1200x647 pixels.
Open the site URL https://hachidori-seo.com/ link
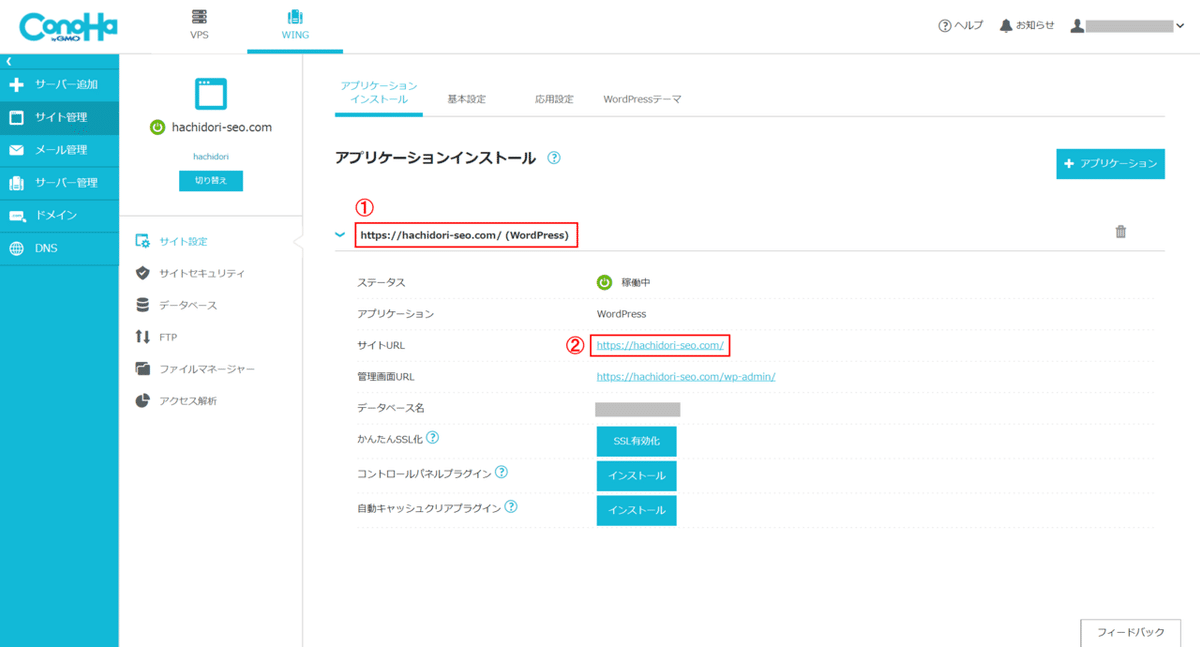click(660, 345)
